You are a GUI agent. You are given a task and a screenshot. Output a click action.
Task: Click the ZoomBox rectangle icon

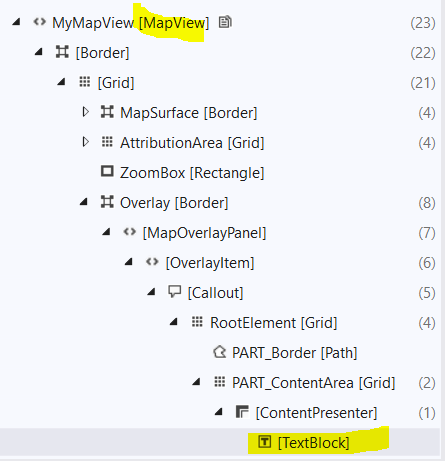point(107,171)
